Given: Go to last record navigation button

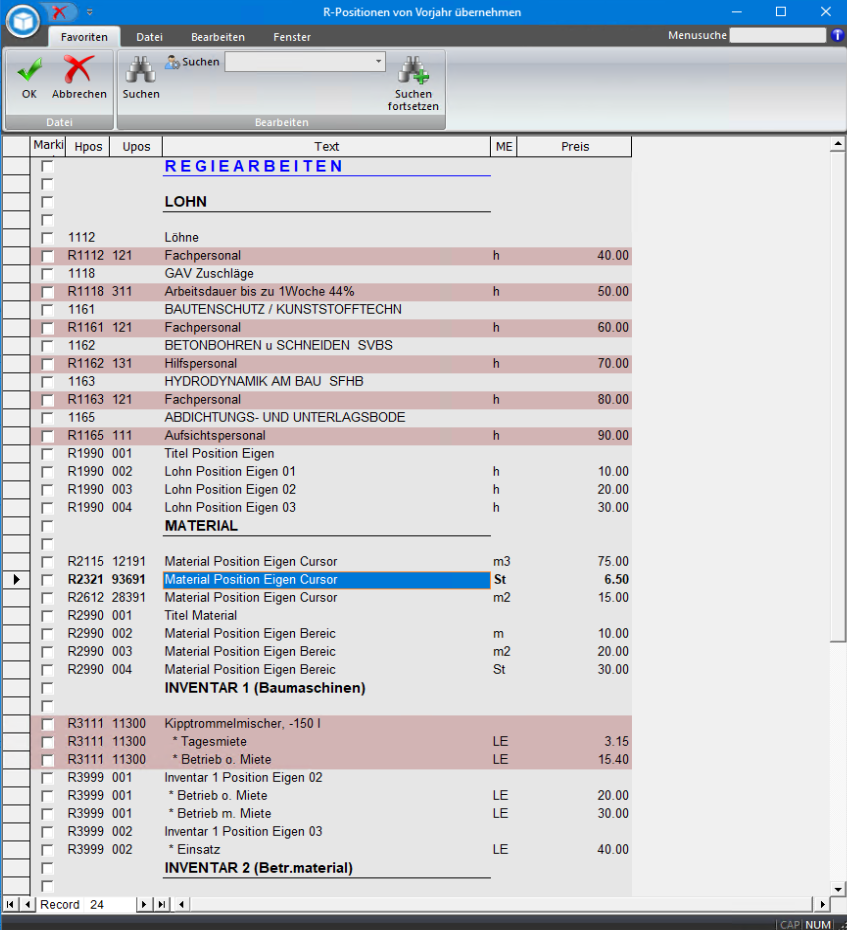Looking at the screenshot, I should [161, 904].
